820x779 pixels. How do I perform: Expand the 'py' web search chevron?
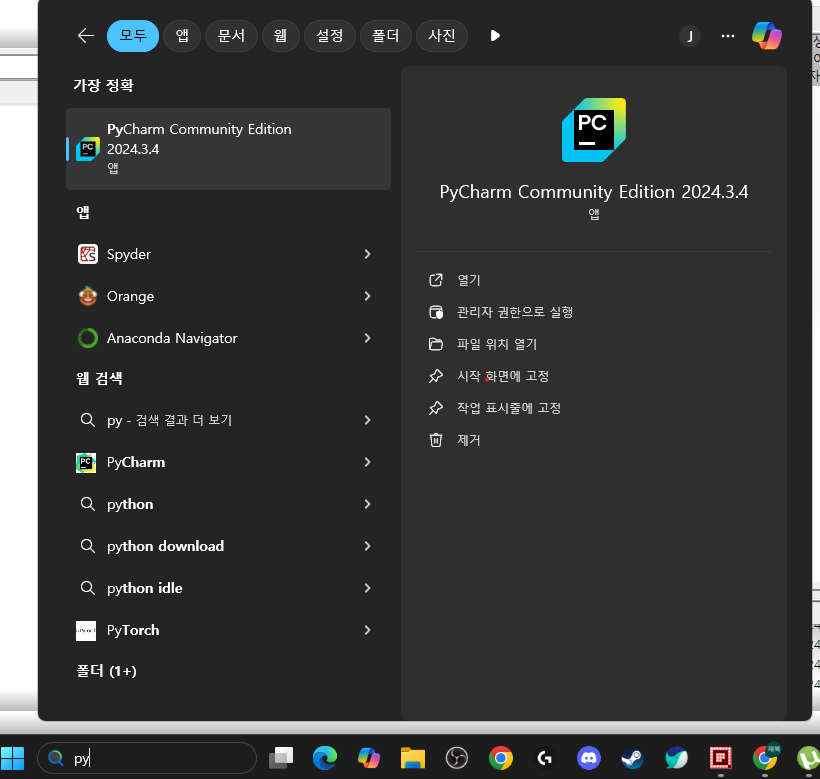tap(368, 420)
